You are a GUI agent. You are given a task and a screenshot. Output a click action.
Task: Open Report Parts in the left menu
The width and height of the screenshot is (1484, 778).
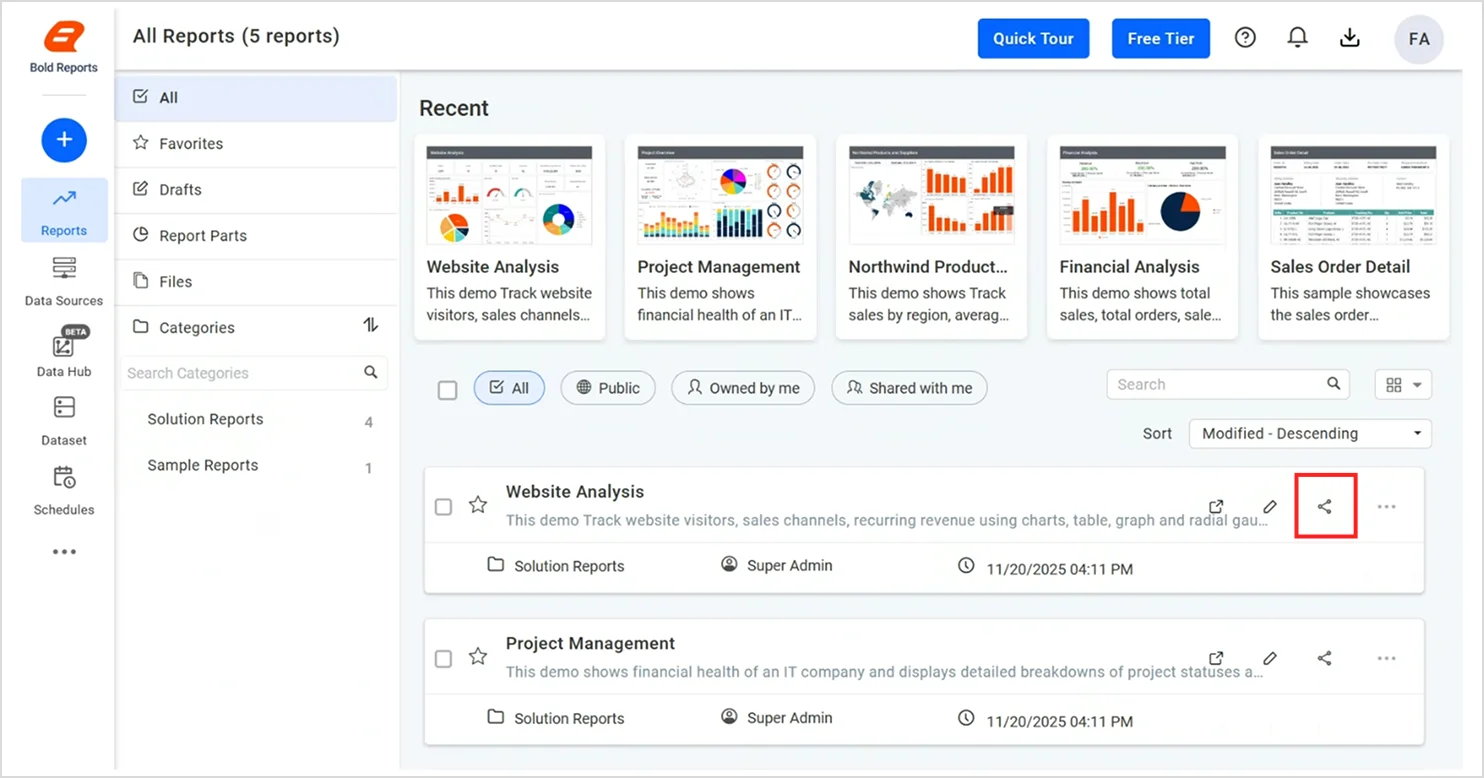click(x=256, y=236)
